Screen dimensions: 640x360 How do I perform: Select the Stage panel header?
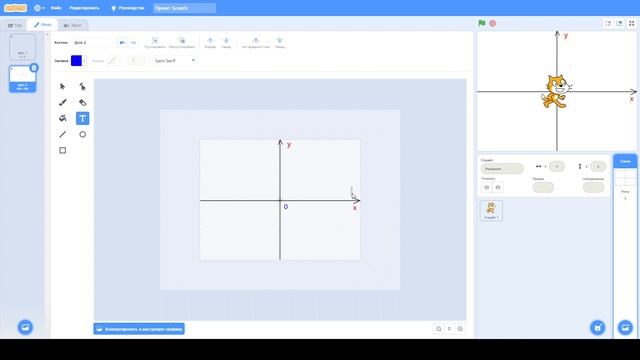pyautogui.click(x=625, y=161)
